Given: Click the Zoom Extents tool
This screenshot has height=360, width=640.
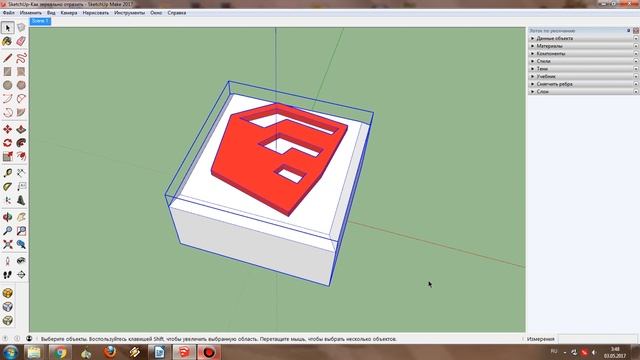Looking at the screenshot, I should 7,244.
